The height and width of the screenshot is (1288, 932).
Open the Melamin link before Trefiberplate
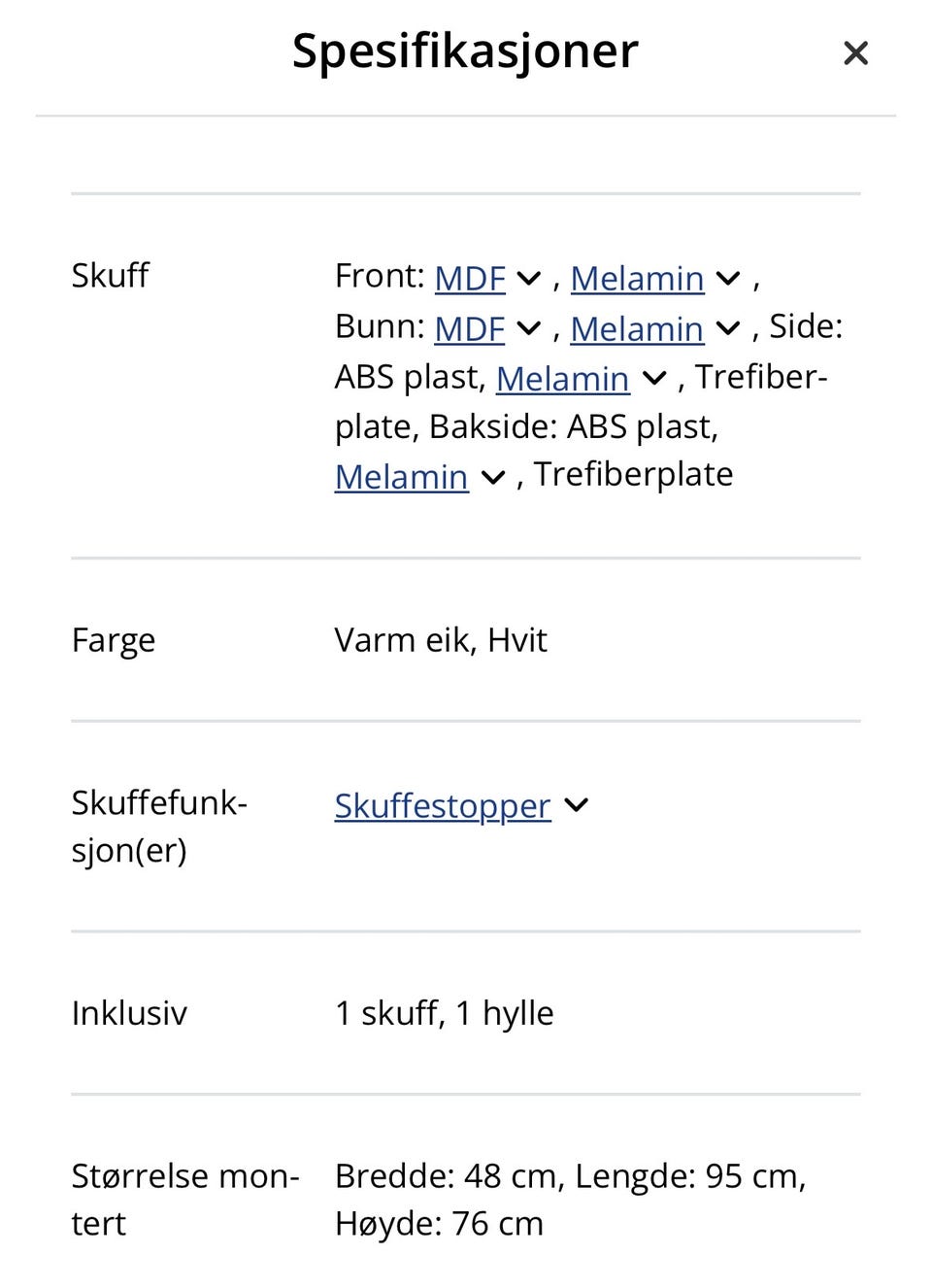point(402,477)
